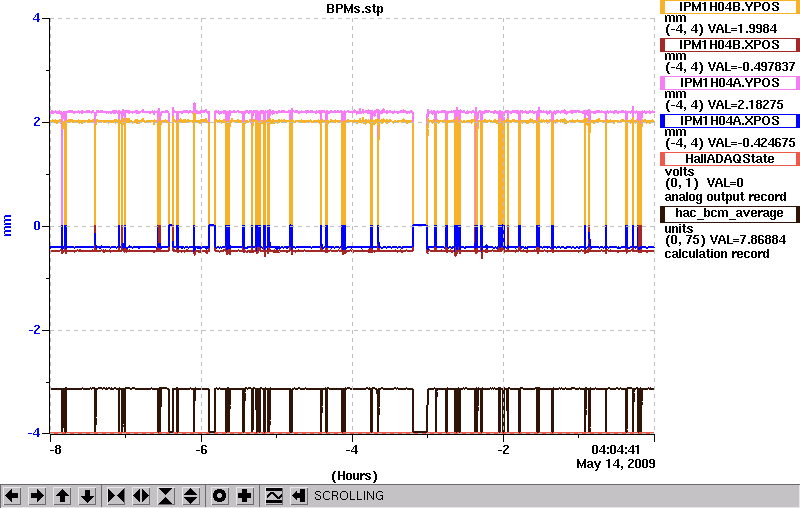Screen dimensions: 800x508
Task: Pan the plot right with the right-arrow button
Action: 37,496
